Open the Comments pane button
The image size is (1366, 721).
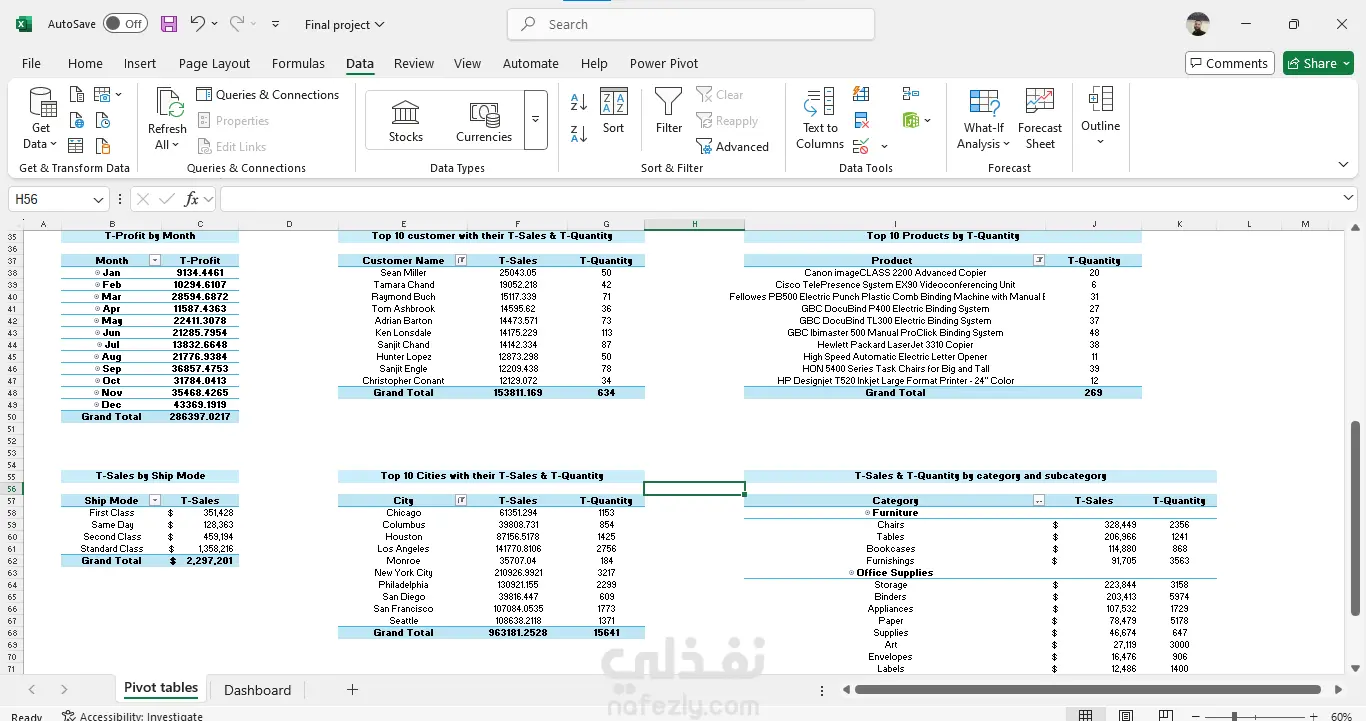(x=1229, y=63)
